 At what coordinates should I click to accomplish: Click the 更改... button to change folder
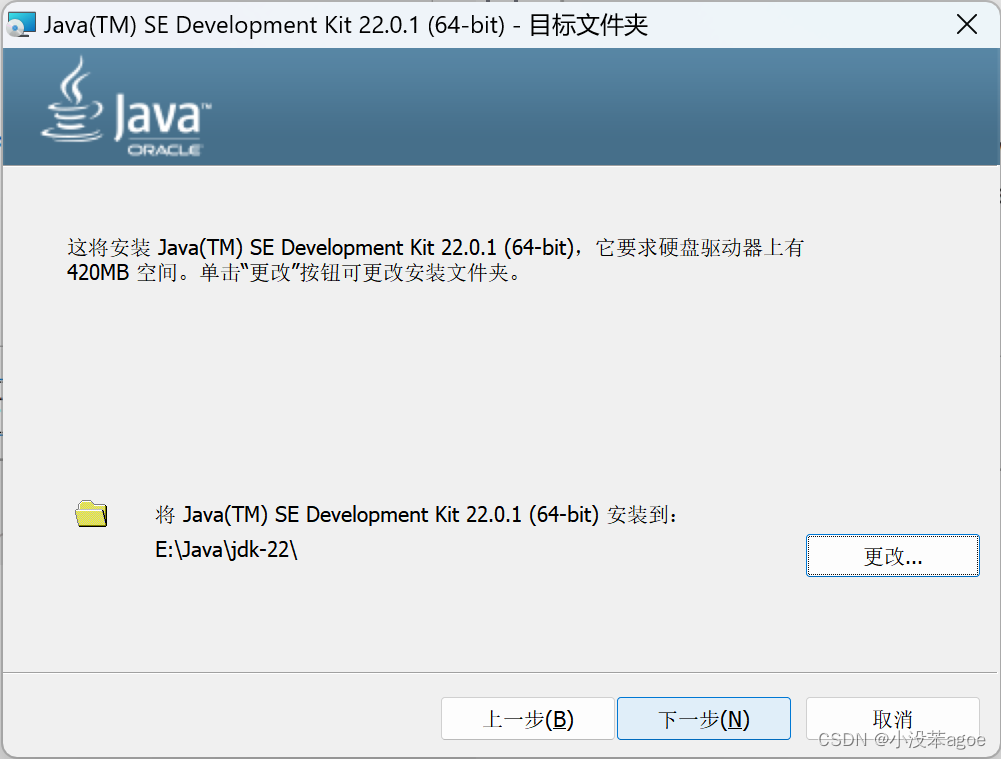click(892, 555)
